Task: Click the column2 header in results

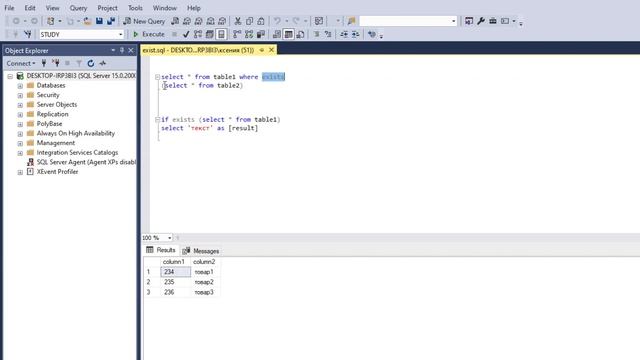Action: click(x=204, y=262)
